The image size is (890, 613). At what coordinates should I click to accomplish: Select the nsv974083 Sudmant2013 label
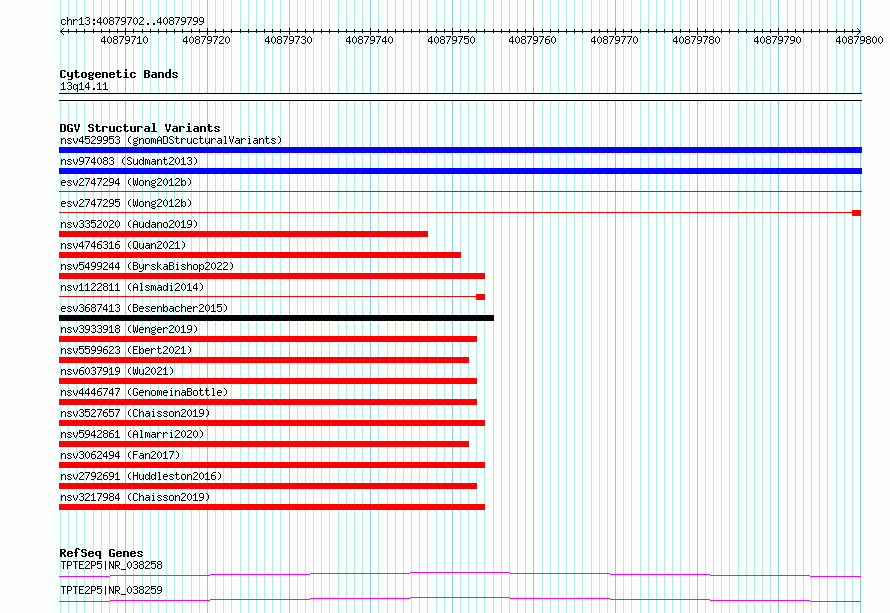click(129, 161)
